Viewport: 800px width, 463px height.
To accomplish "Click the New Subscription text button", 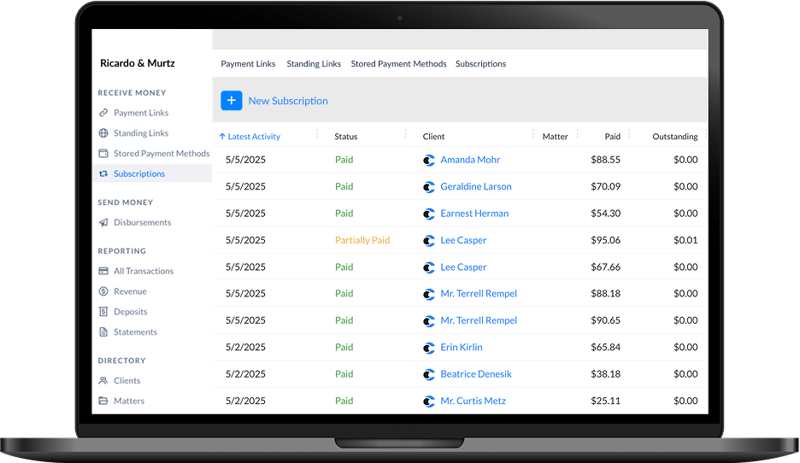I will click(288, 101).
